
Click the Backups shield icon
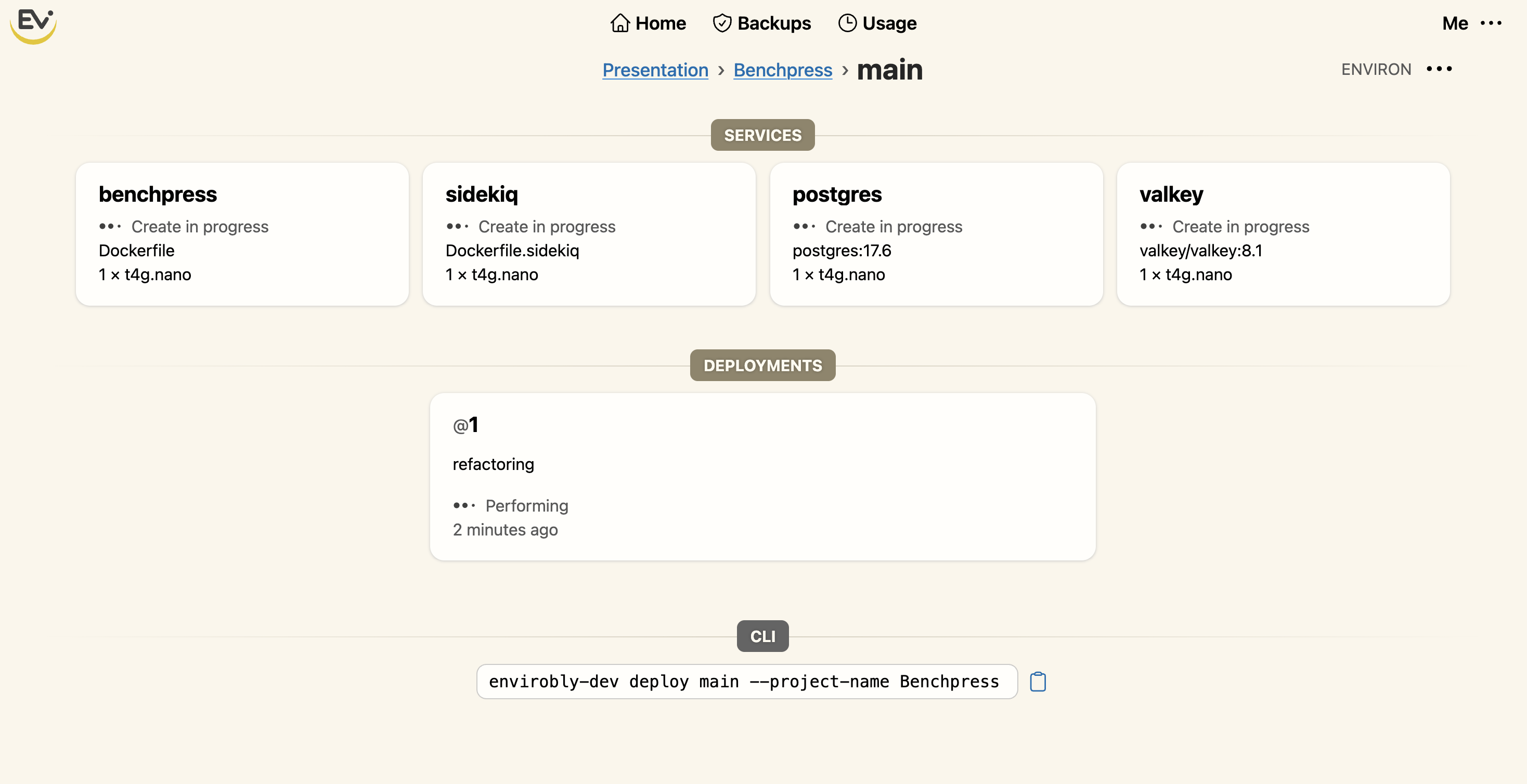point(721,23)
